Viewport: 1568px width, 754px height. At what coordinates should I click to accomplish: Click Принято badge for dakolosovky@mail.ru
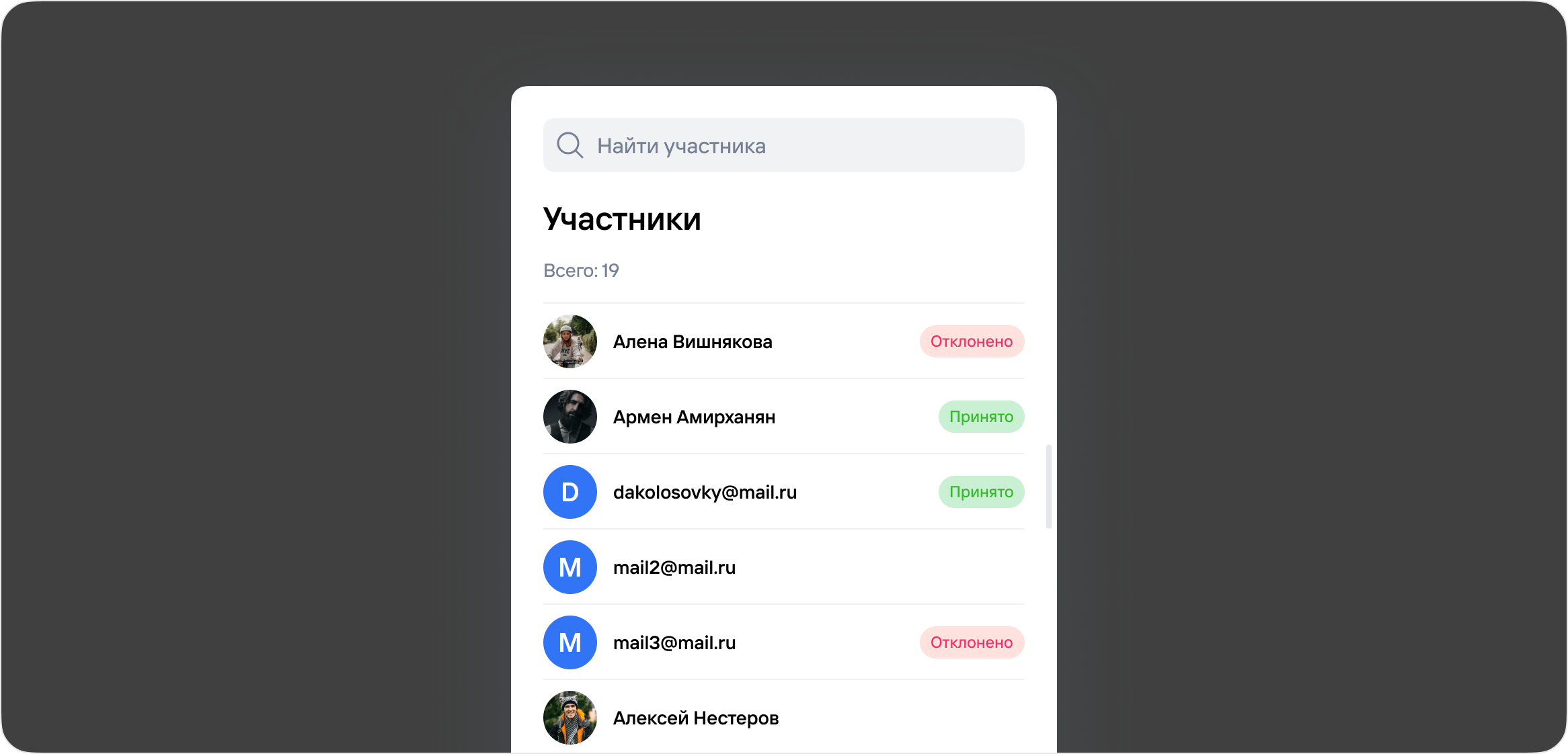[981, 492]
